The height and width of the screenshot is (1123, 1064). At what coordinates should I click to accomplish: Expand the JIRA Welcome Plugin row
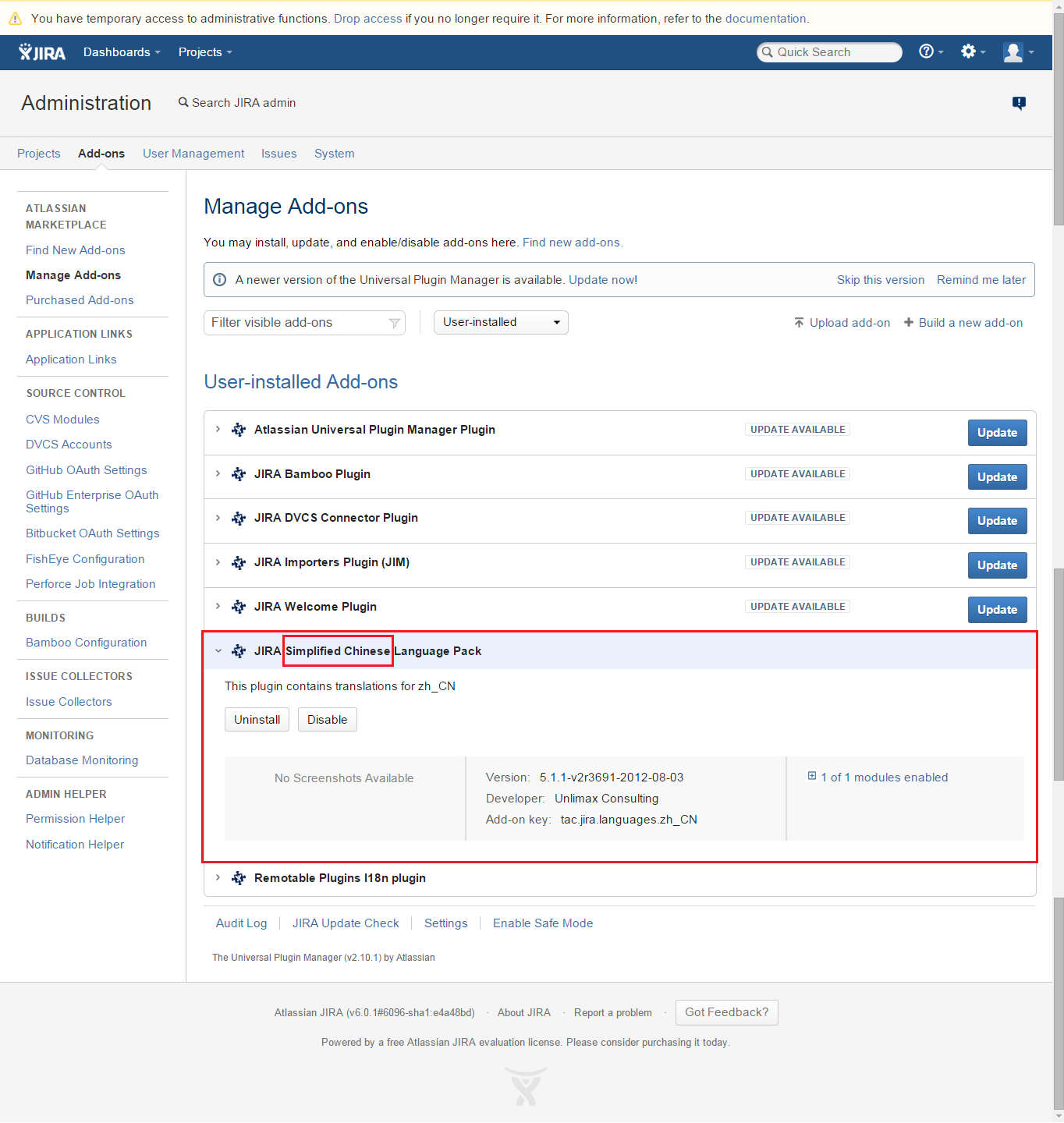218,606
